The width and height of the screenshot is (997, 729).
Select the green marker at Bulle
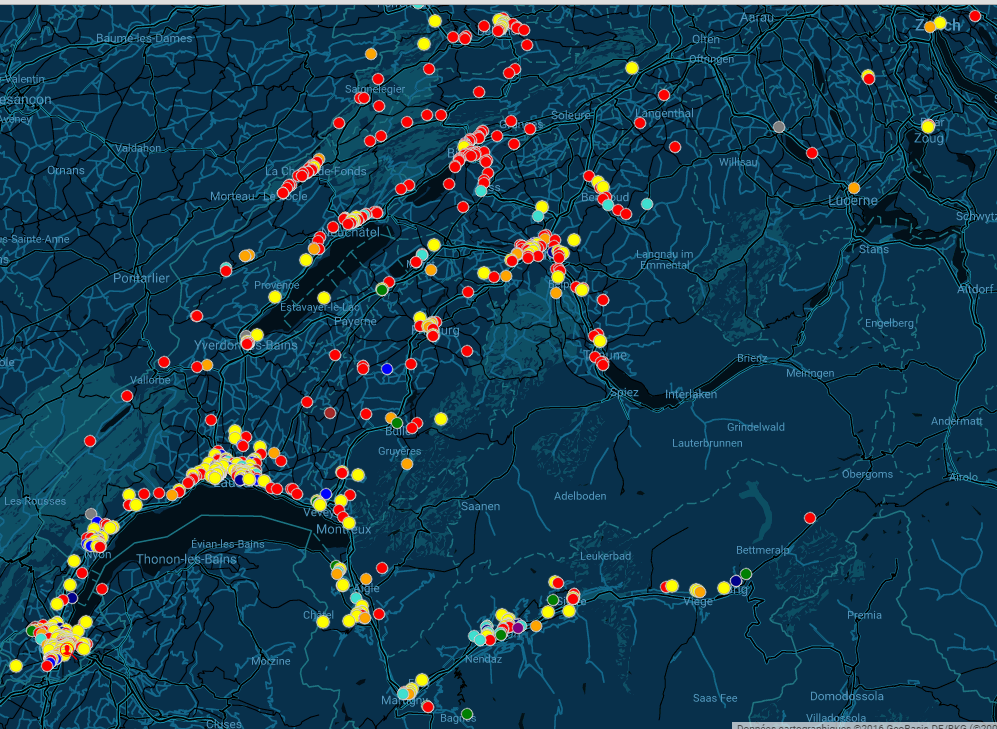tap(396, 422)
